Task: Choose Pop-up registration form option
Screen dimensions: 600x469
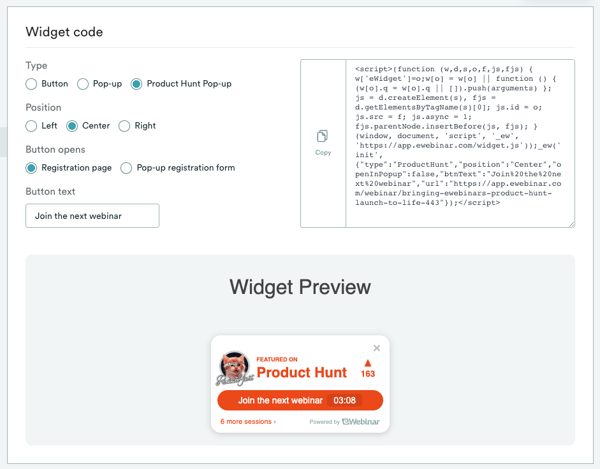Action: click(126, 168)
